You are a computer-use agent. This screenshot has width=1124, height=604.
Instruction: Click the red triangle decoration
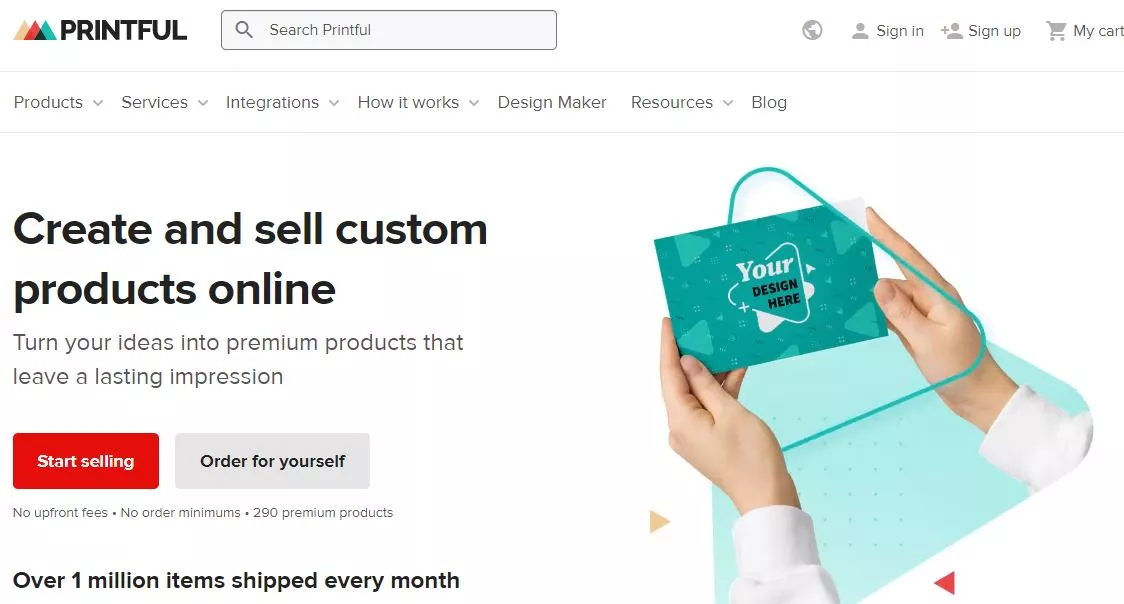coord(946,583)
